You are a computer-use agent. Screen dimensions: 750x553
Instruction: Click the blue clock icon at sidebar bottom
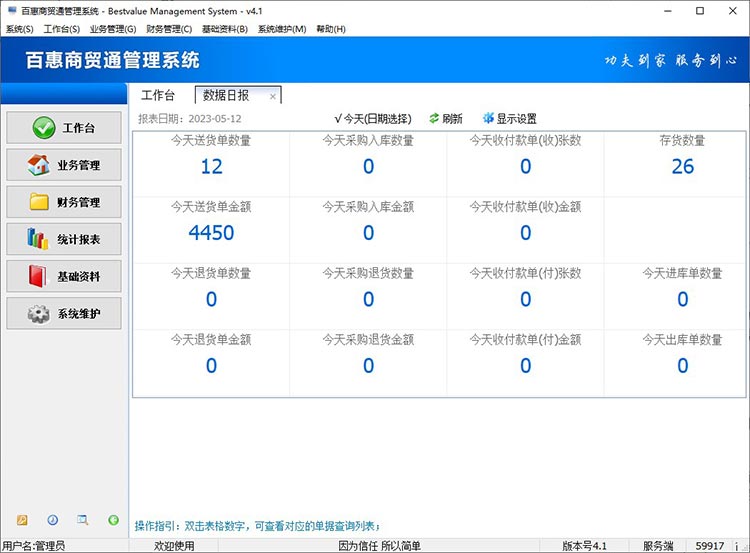tap(53, 520)
